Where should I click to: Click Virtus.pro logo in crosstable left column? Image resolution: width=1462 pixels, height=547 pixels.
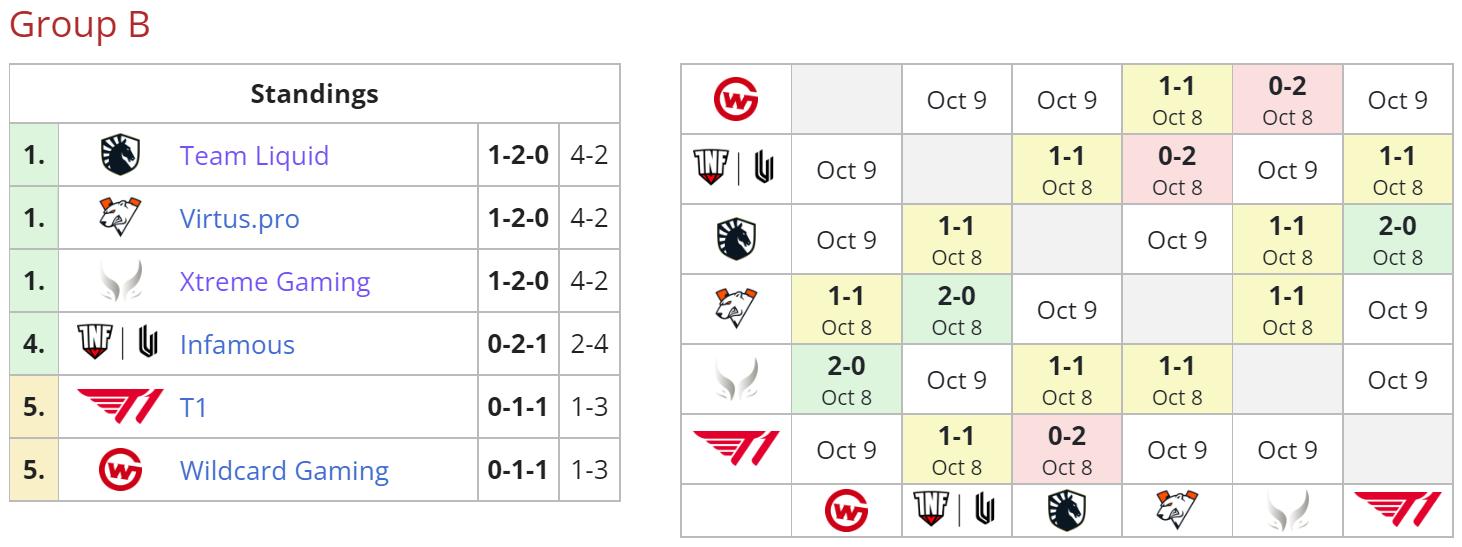click(736, 310)
